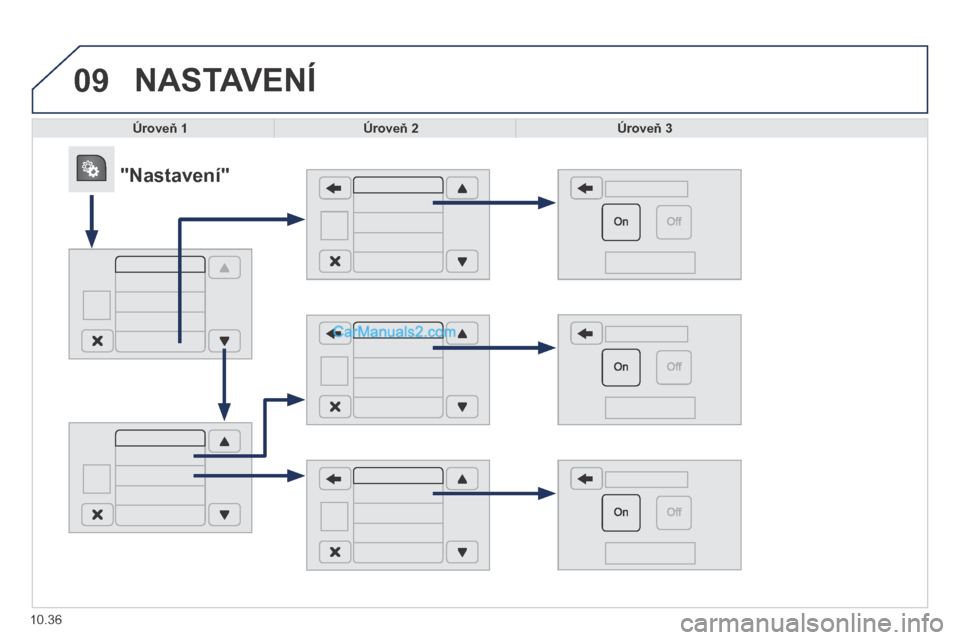
Task: Click the "09" chapter number
Action: (91, 81)
